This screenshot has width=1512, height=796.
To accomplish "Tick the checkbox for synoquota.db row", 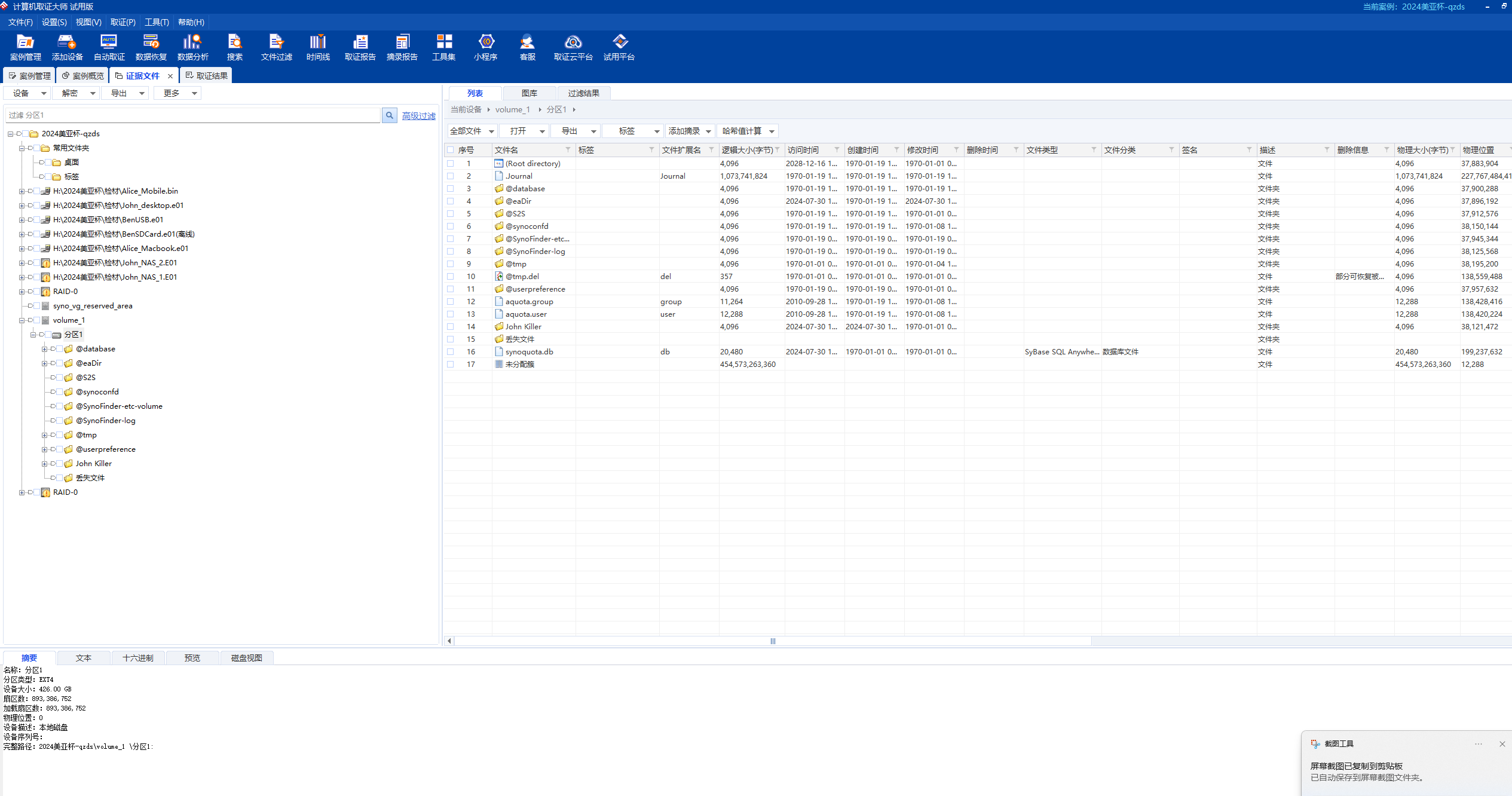I will pos(451,352).
